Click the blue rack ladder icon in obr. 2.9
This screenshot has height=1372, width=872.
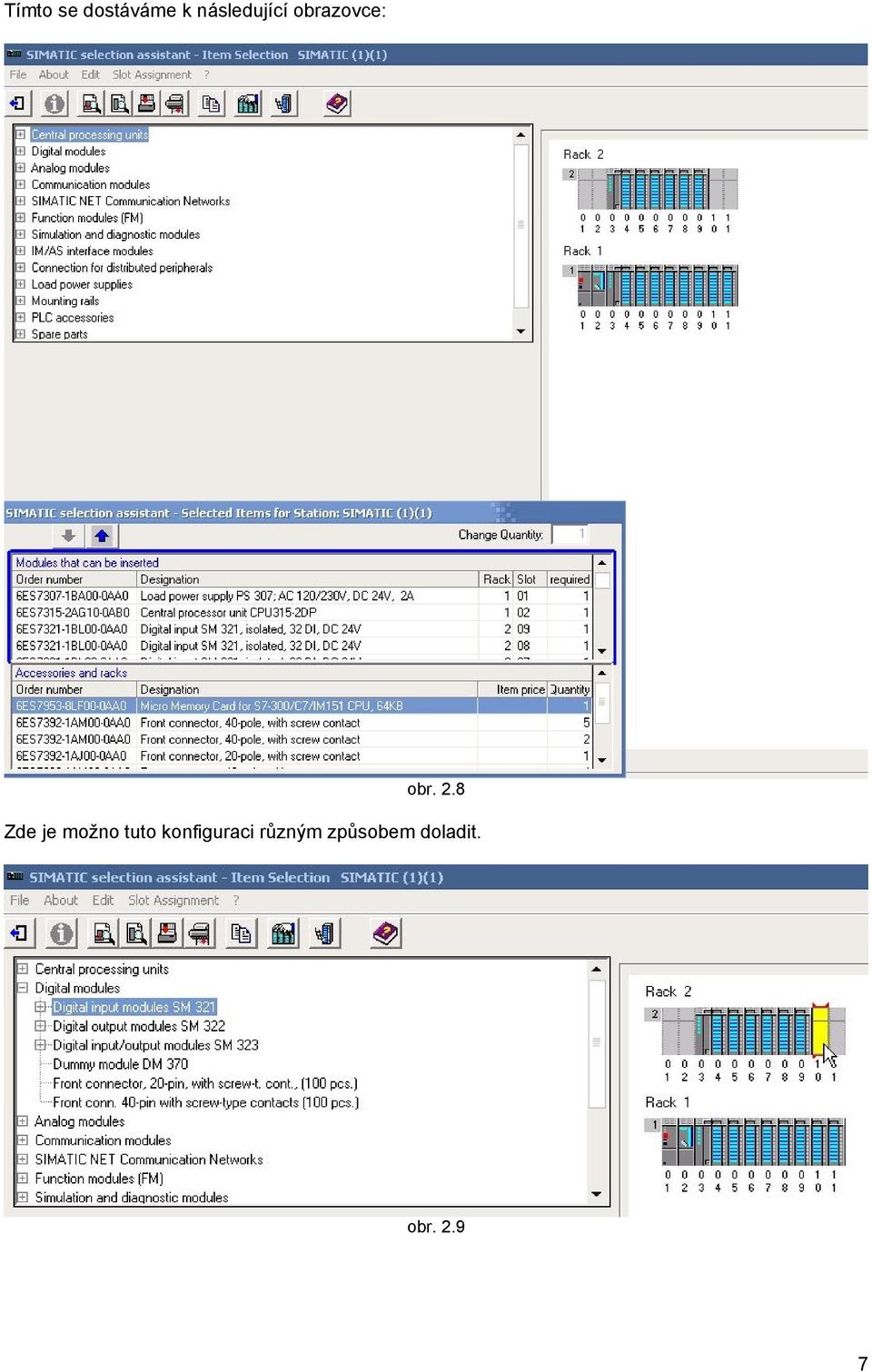pos(325,933)
